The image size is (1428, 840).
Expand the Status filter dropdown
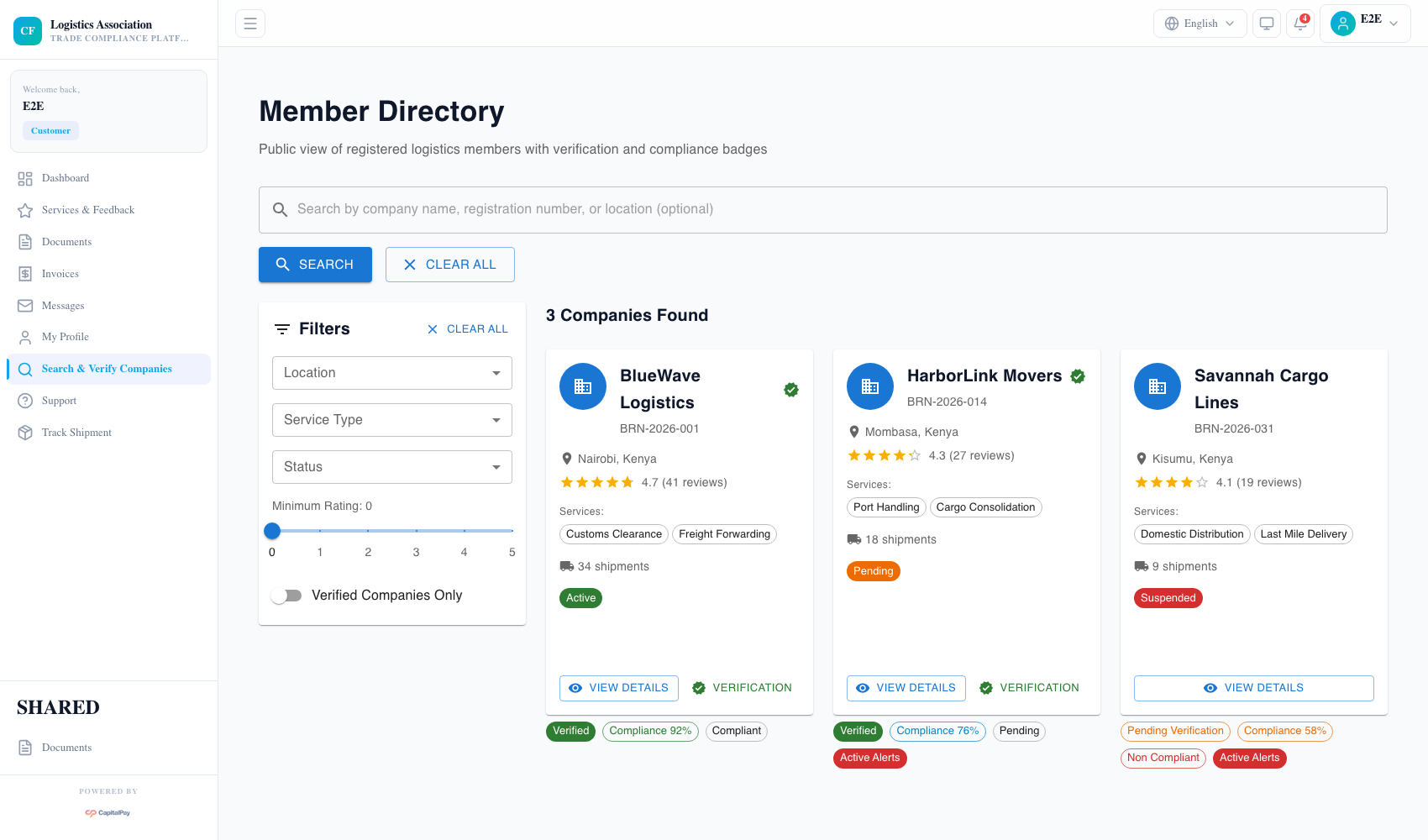point(391,466)
